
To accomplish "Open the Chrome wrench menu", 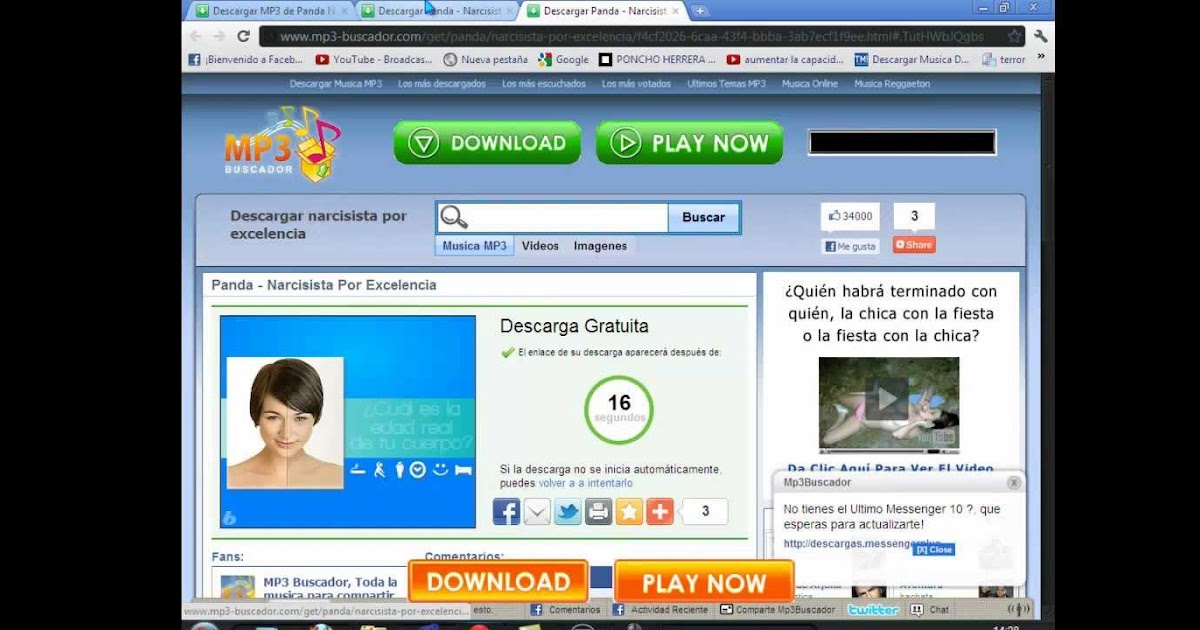I will pos(1040,36).
